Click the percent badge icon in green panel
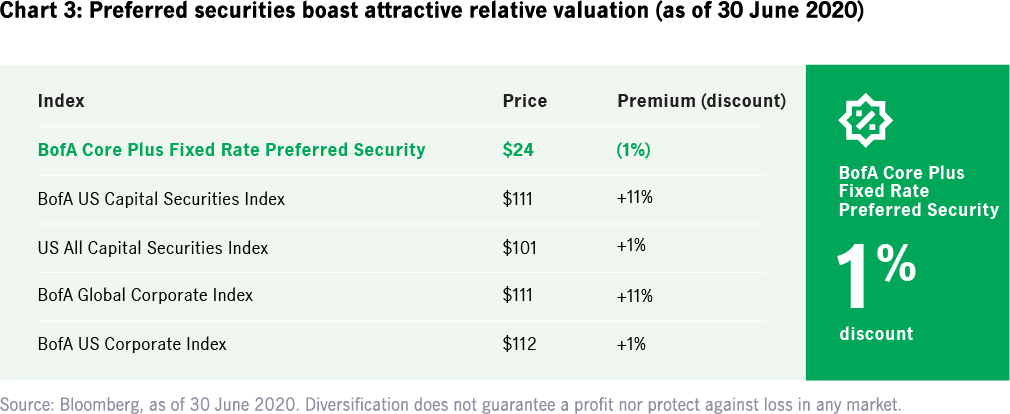 pyautogui.click(x=865, y=121)
